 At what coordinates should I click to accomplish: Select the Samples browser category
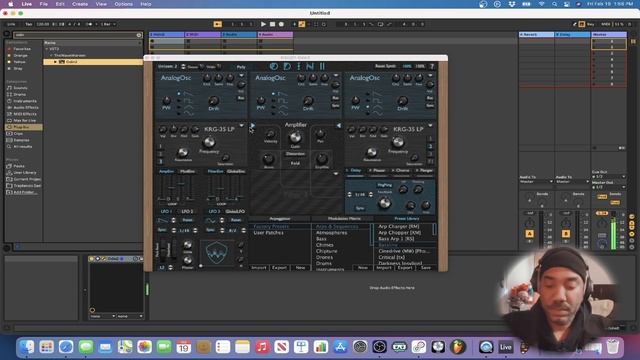pos(21,140)
